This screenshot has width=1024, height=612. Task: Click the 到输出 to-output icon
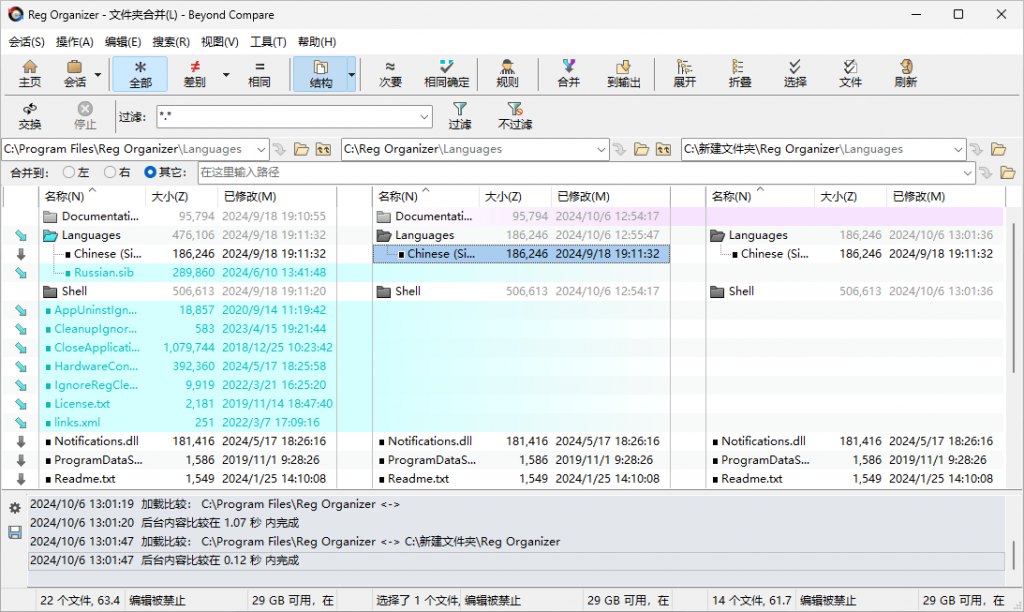click(x=624, y=74)
